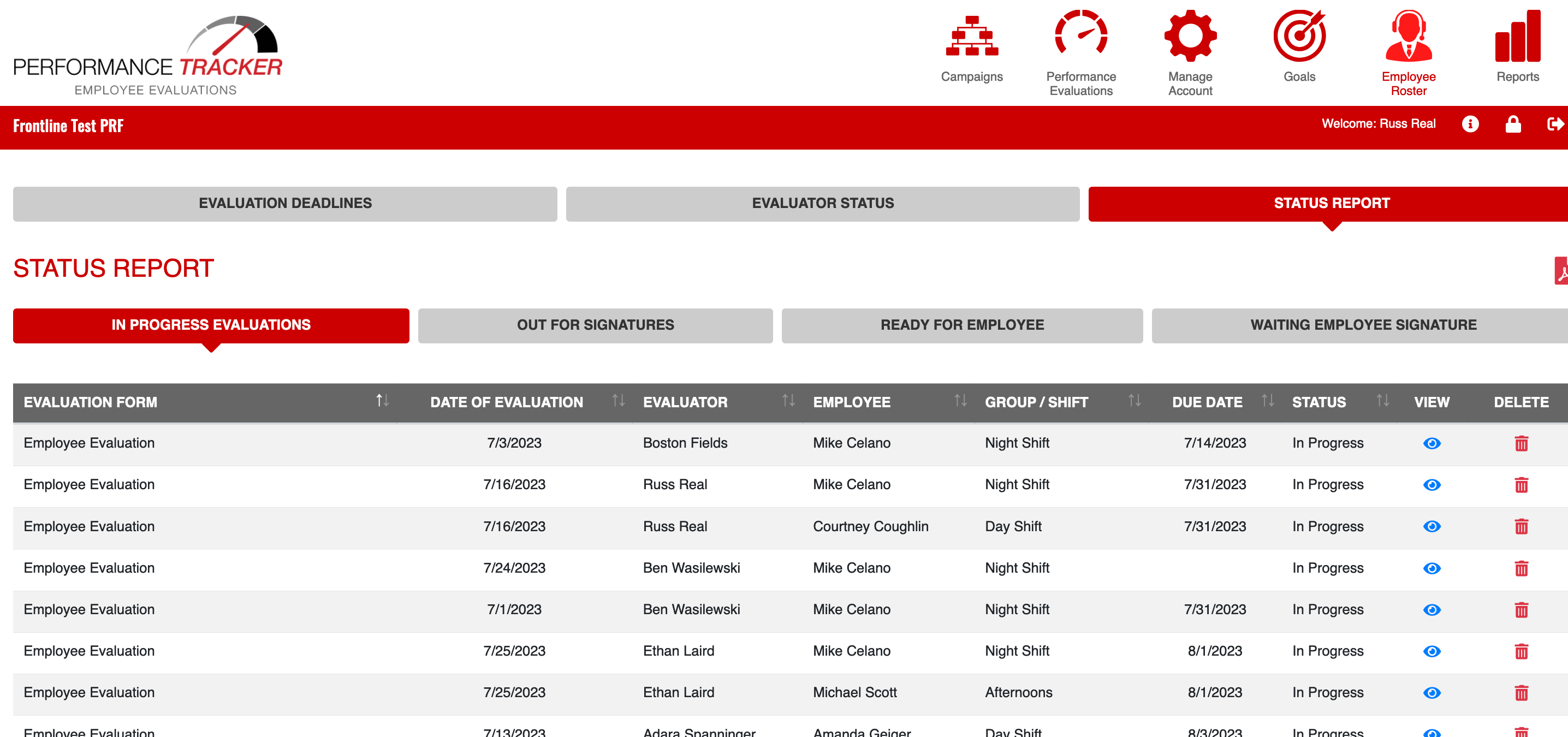Click Boston Fields evaluator cell
This screenshot has width=1568, height=737.
pyautogui.click(x=685, y=443)
